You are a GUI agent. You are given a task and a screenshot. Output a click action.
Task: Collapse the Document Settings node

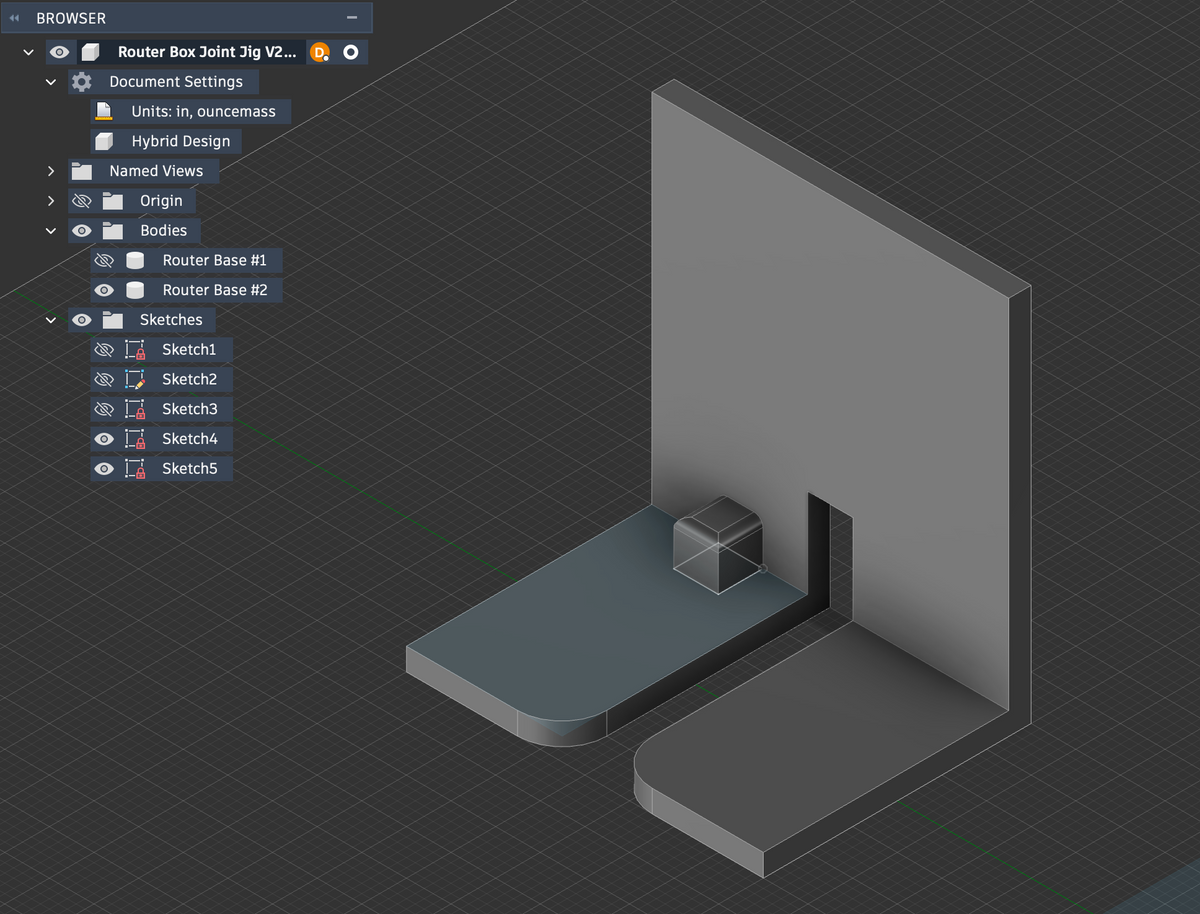[x=51, y=82]
